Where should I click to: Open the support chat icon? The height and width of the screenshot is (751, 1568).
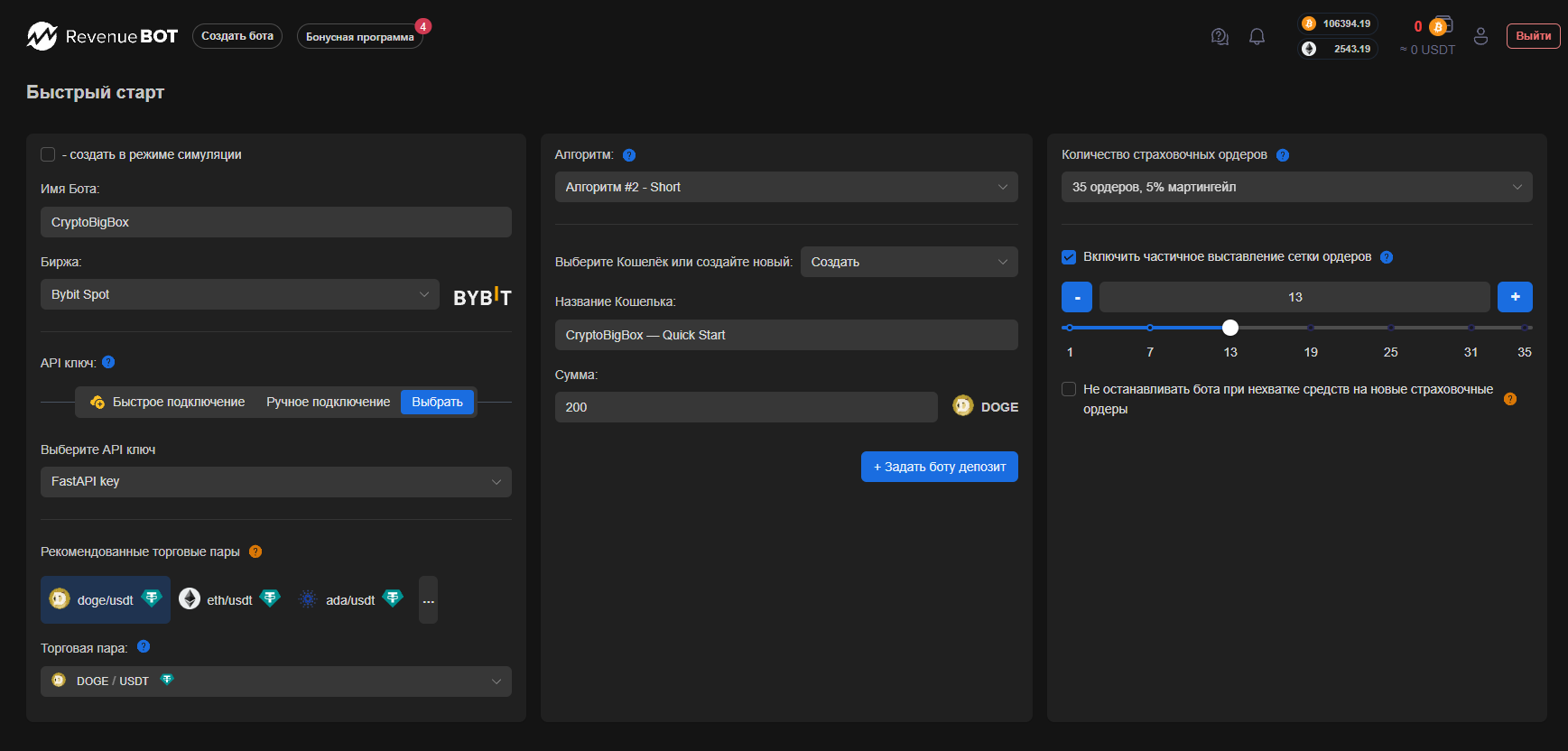(1220, 36)
